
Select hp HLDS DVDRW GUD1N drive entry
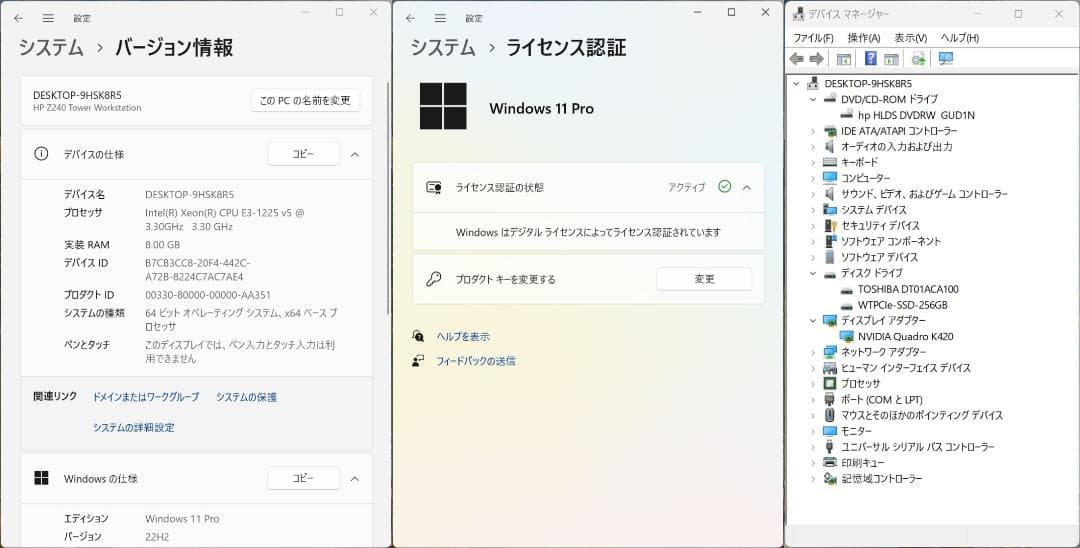pos(916,115)
